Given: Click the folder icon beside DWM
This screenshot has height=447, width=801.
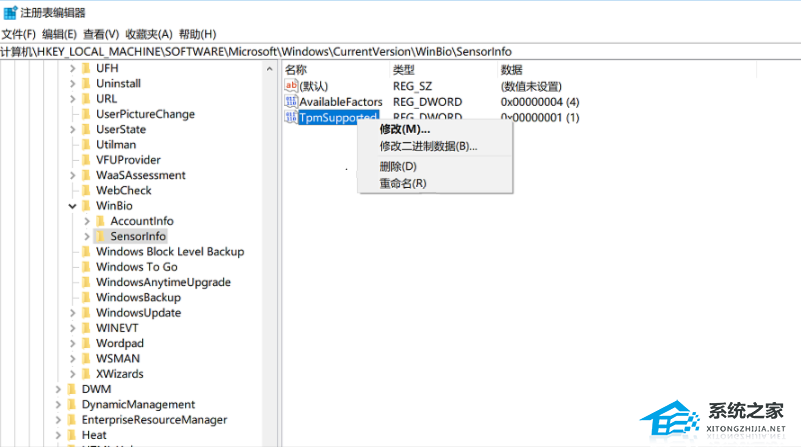Looking at the screenshot, I should (72, 389).
